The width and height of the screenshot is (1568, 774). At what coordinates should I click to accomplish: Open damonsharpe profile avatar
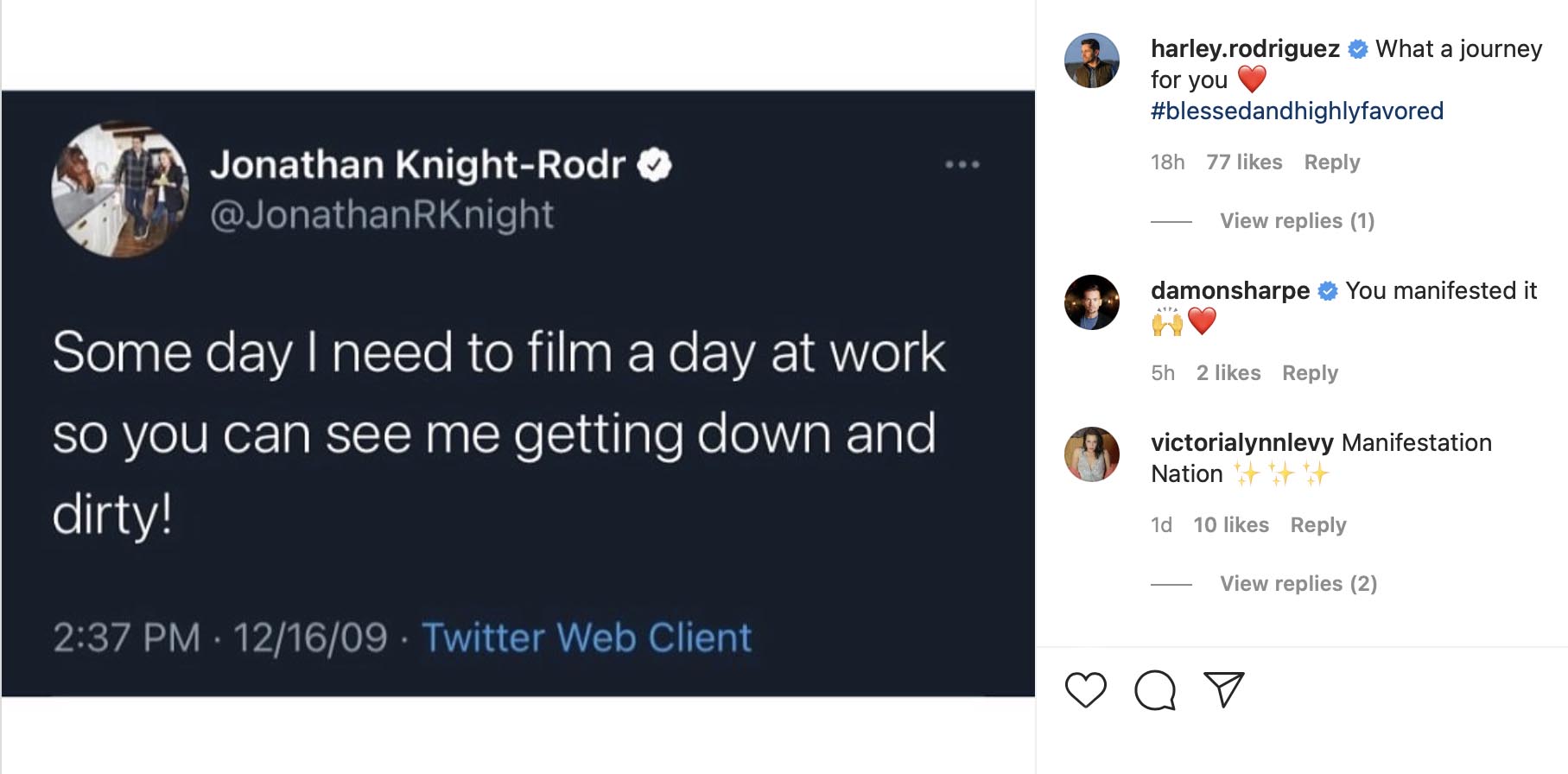1092,302
